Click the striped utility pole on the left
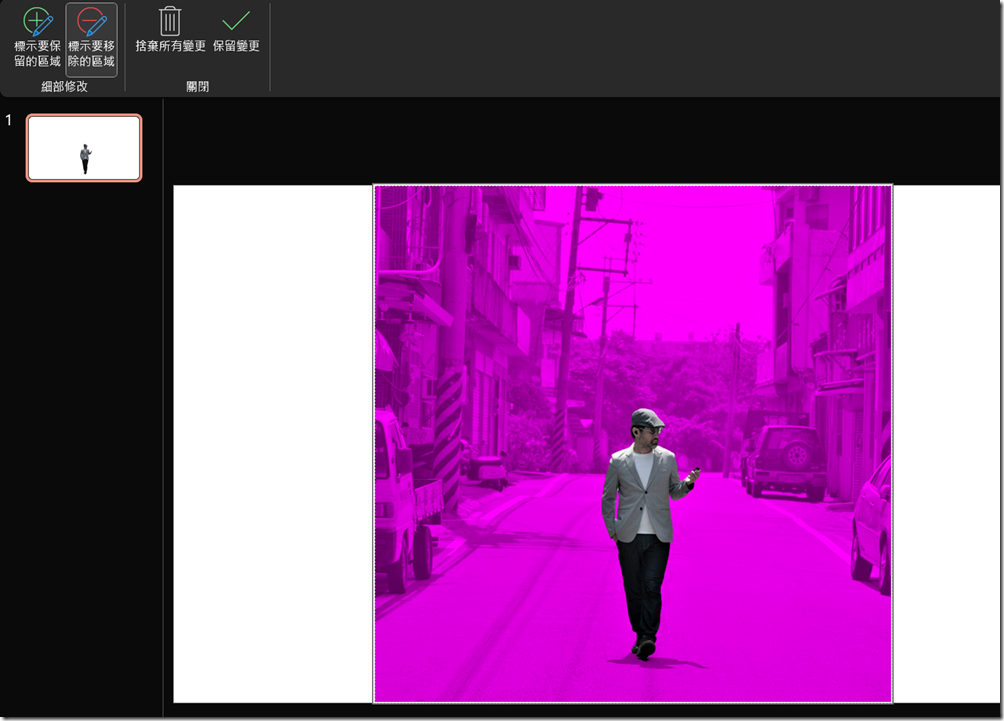 click(x=449, y=420)
